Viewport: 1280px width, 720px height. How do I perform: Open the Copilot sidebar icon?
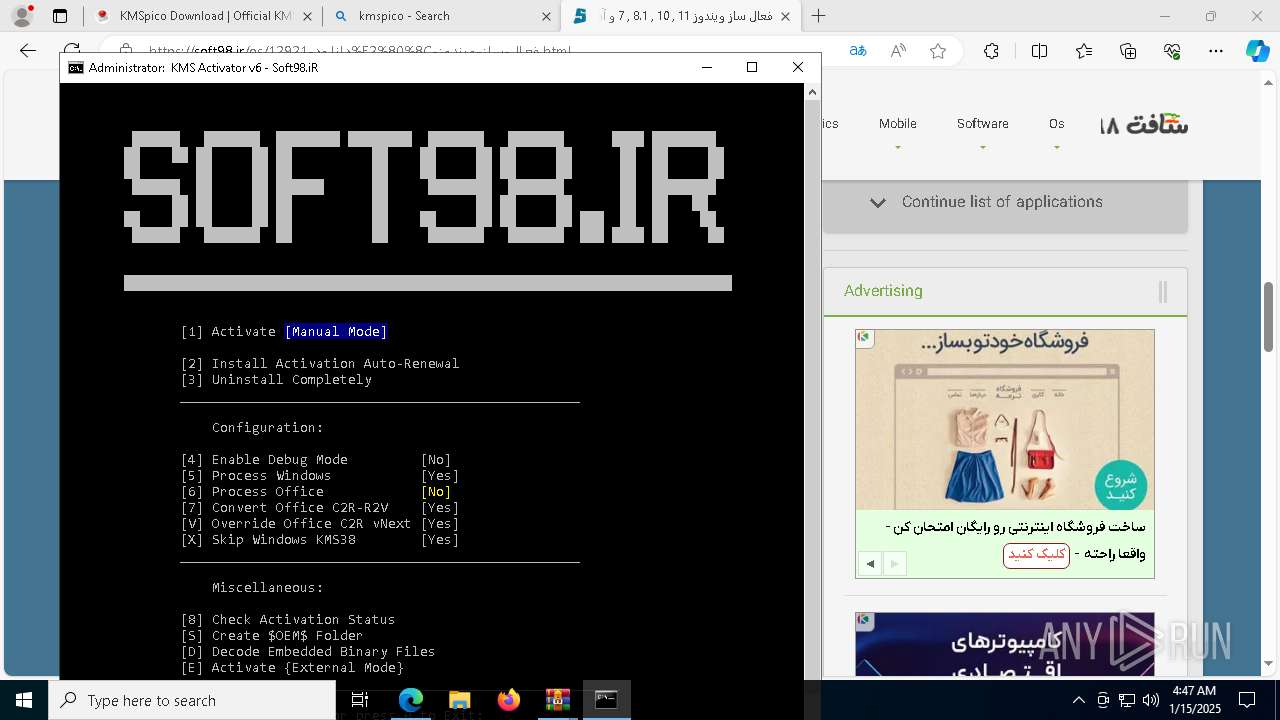1257,51
